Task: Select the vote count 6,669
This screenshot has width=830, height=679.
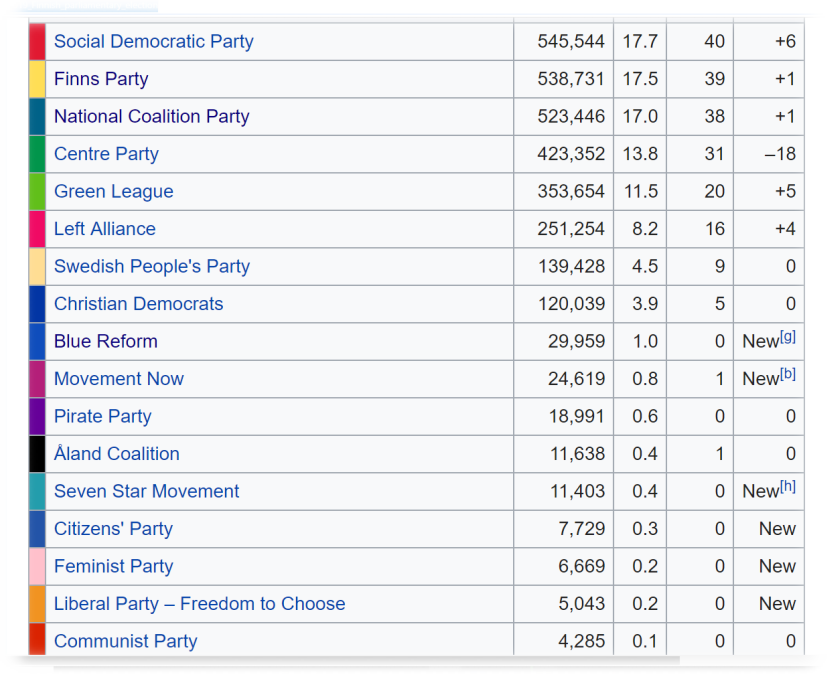Action: 582,566
